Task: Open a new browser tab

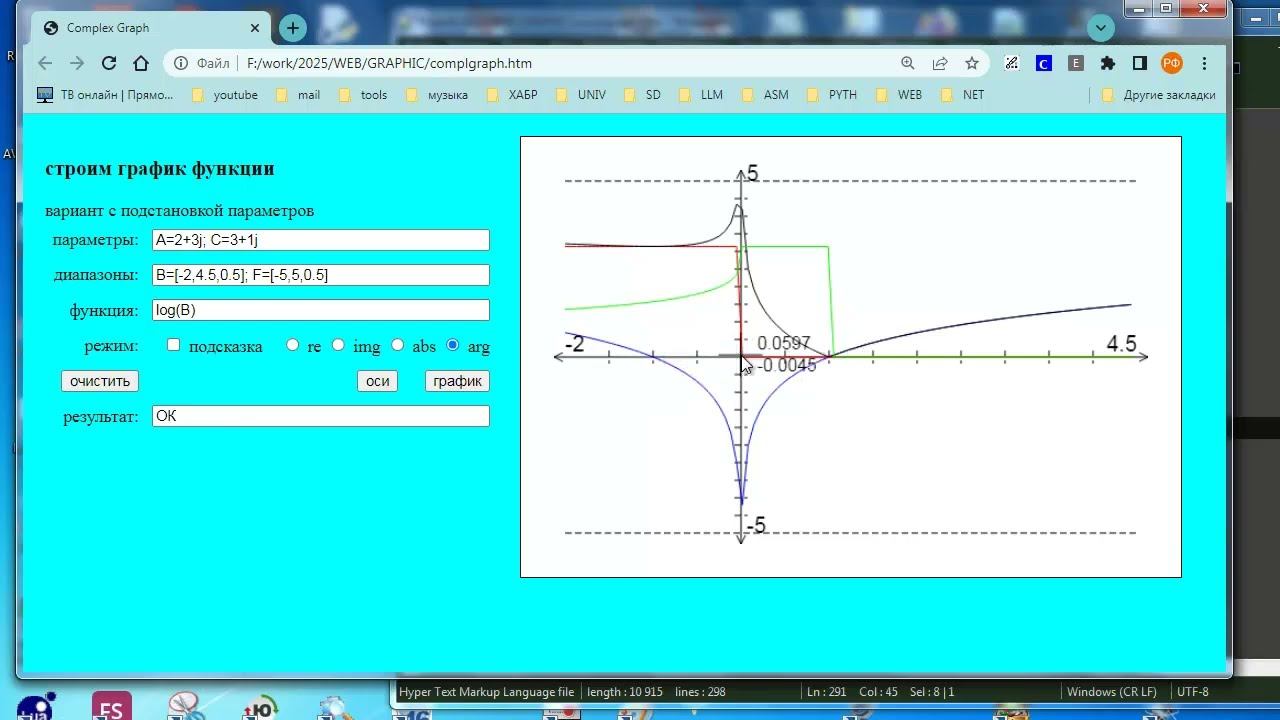Action: click(292, 28)
